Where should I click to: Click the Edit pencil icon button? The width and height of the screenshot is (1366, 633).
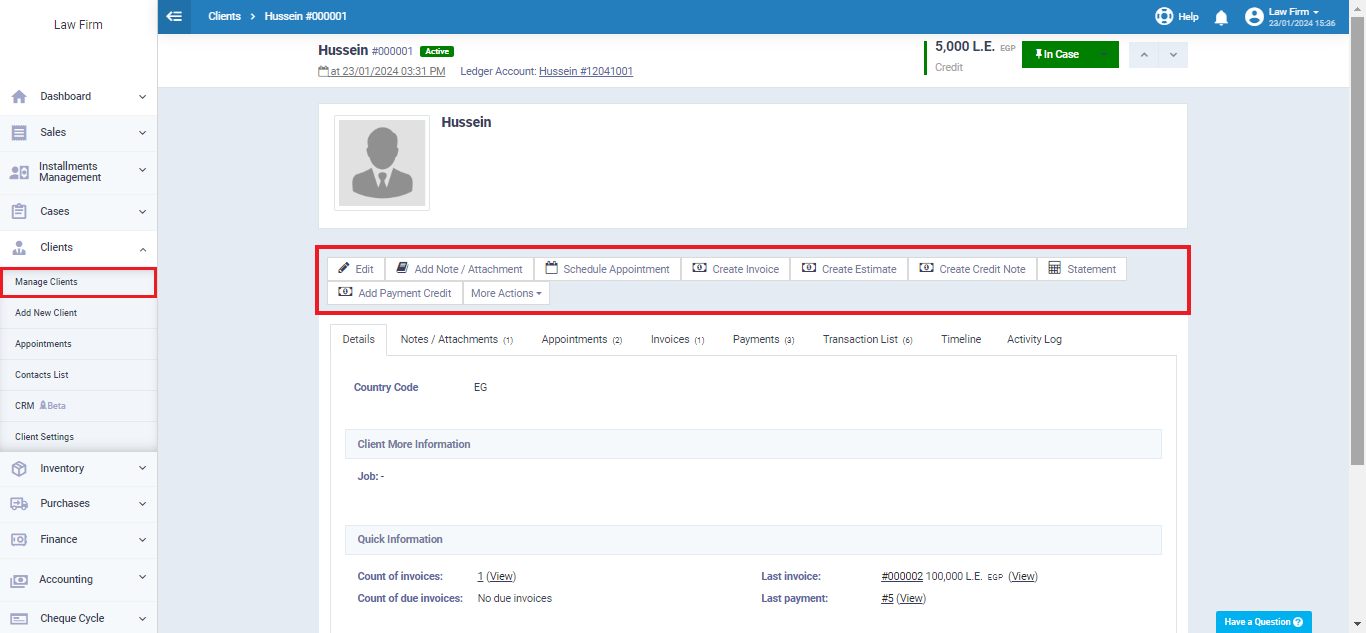[x=344, y=268]
